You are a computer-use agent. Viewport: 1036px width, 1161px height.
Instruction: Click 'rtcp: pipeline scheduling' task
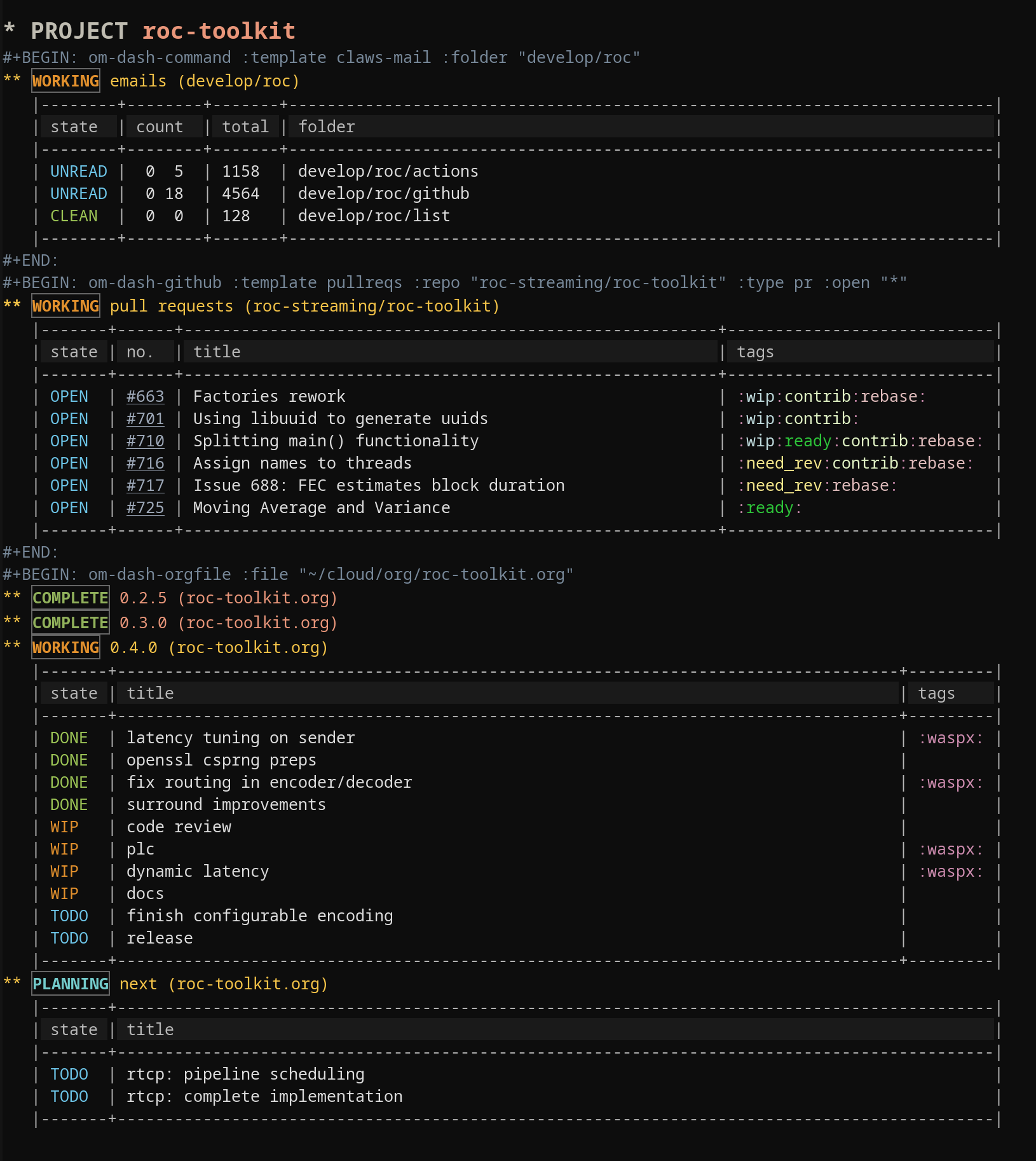tap(245, 1075)
